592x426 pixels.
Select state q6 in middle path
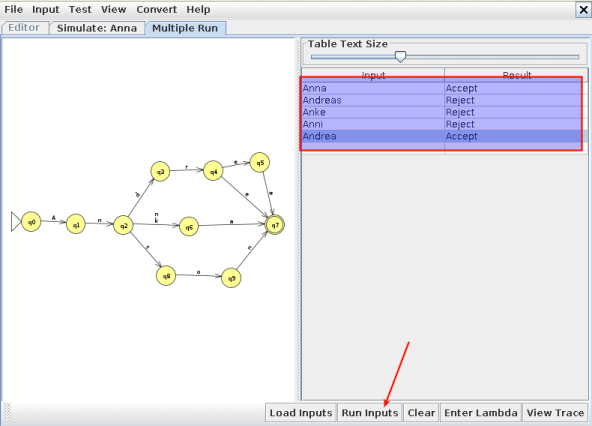coord(189,227)
